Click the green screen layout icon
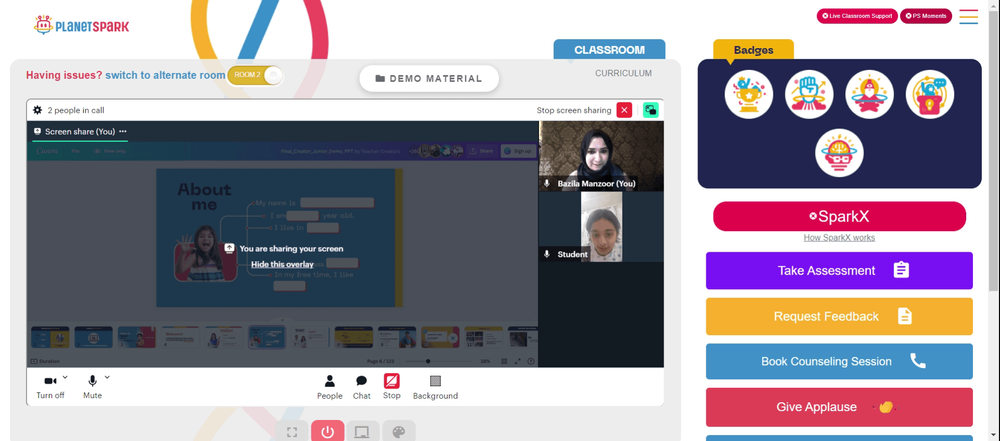Viewport: 1000px width, 441px height. point(651,110)
